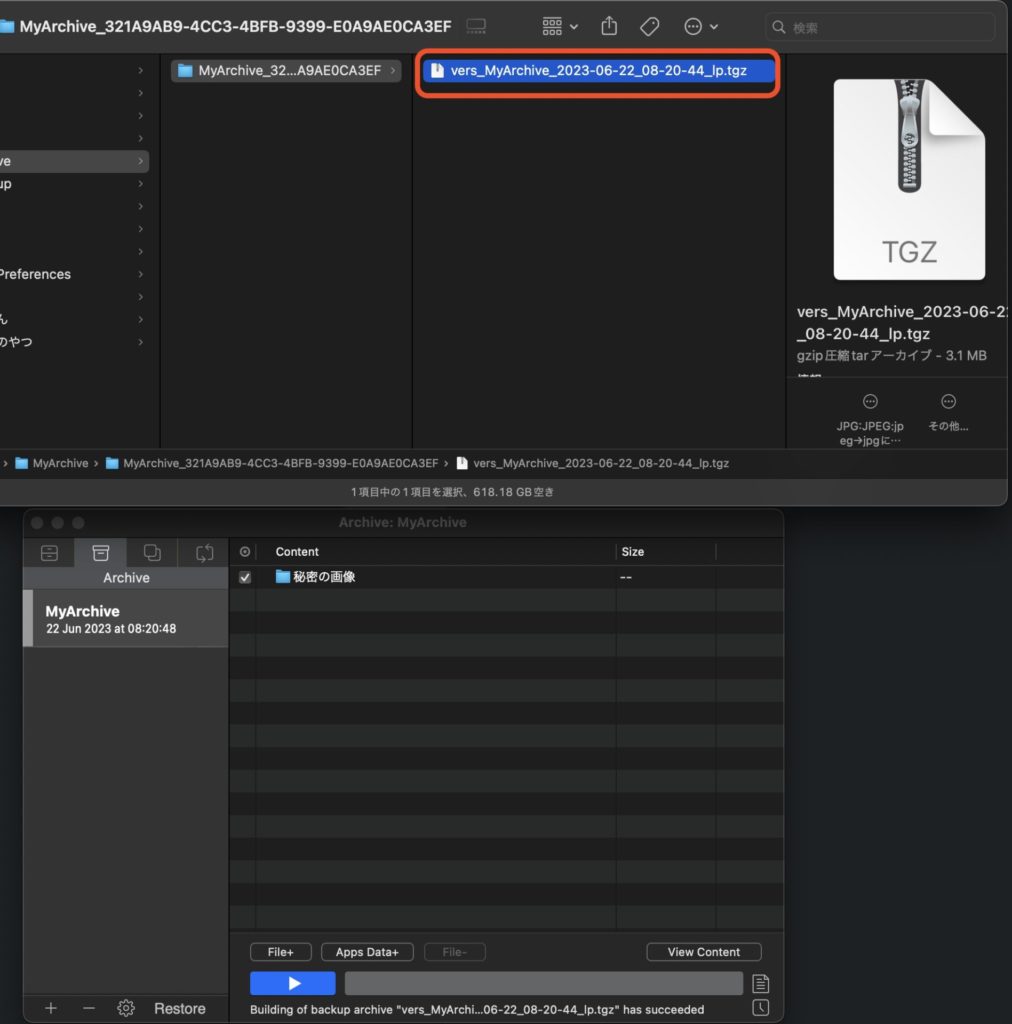1012x1024 pixels.
Task: Add an item with the plus button
Action: tap(49, 1008)
